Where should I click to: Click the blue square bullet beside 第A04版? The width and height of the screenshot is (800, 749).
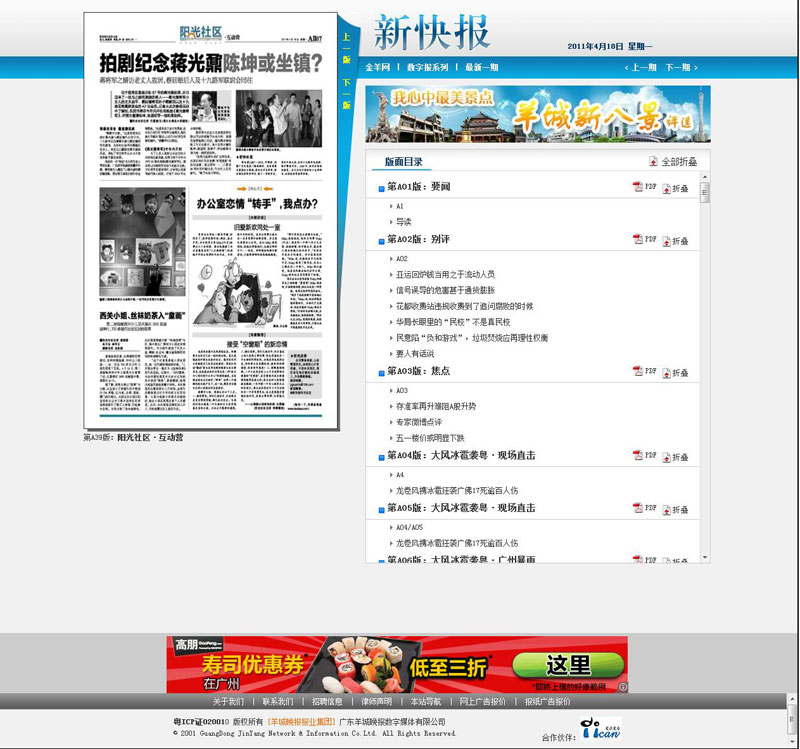pyautogui.click(x=381, y=458)
